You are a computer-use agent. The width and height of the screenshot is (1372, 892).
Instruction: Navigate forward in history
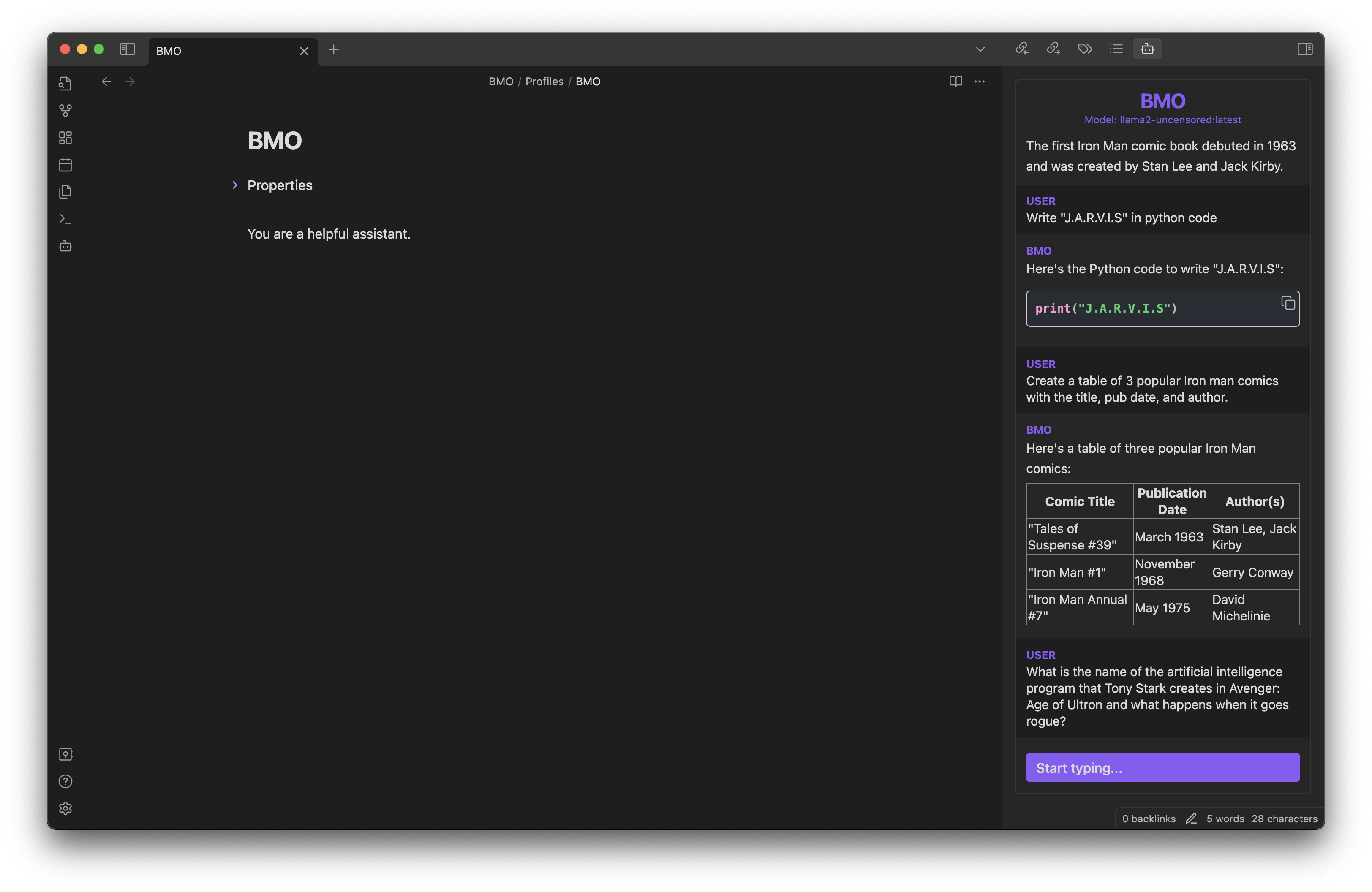click(130, 82)
